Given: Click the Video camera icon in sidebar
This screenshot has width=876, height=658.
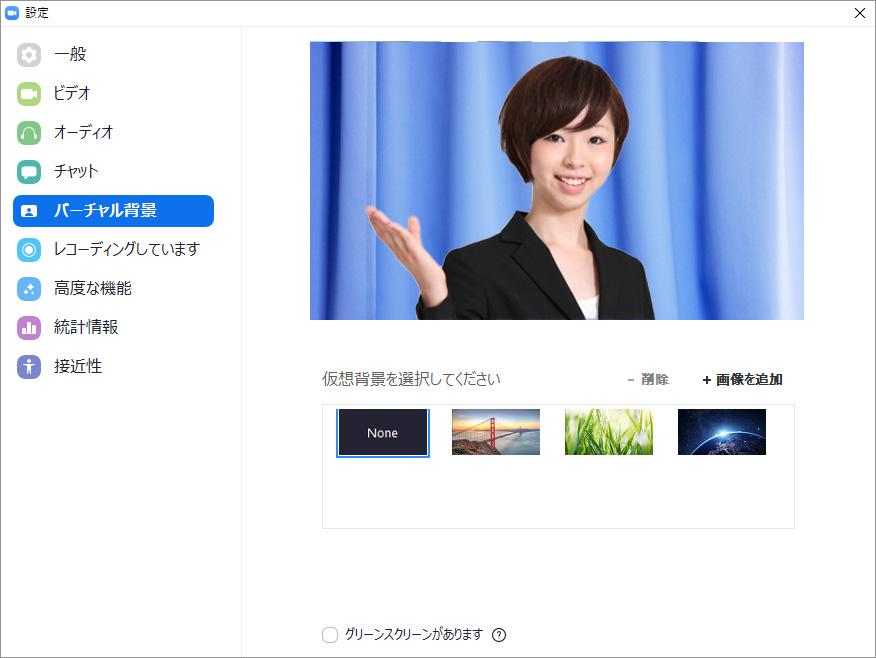Looking at the screenshot, I should [x=29, y=94].
